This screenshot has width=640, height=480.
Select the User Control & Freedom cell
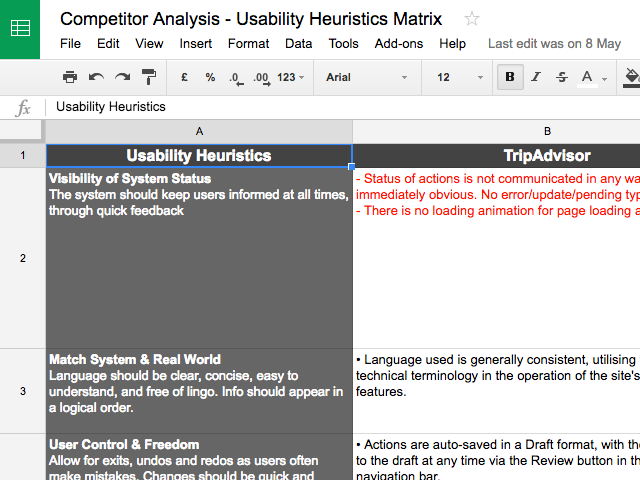(199, 457)
